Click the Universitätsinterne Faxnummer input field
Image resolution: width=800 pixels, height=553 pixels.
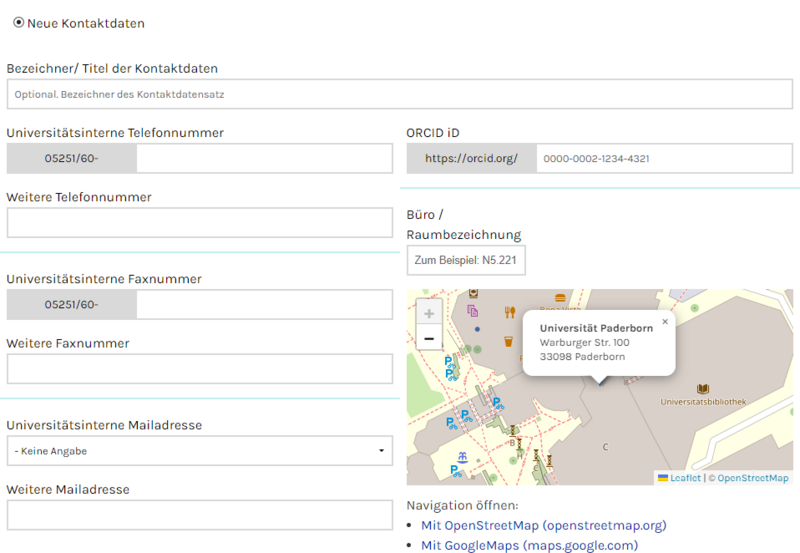264,305
